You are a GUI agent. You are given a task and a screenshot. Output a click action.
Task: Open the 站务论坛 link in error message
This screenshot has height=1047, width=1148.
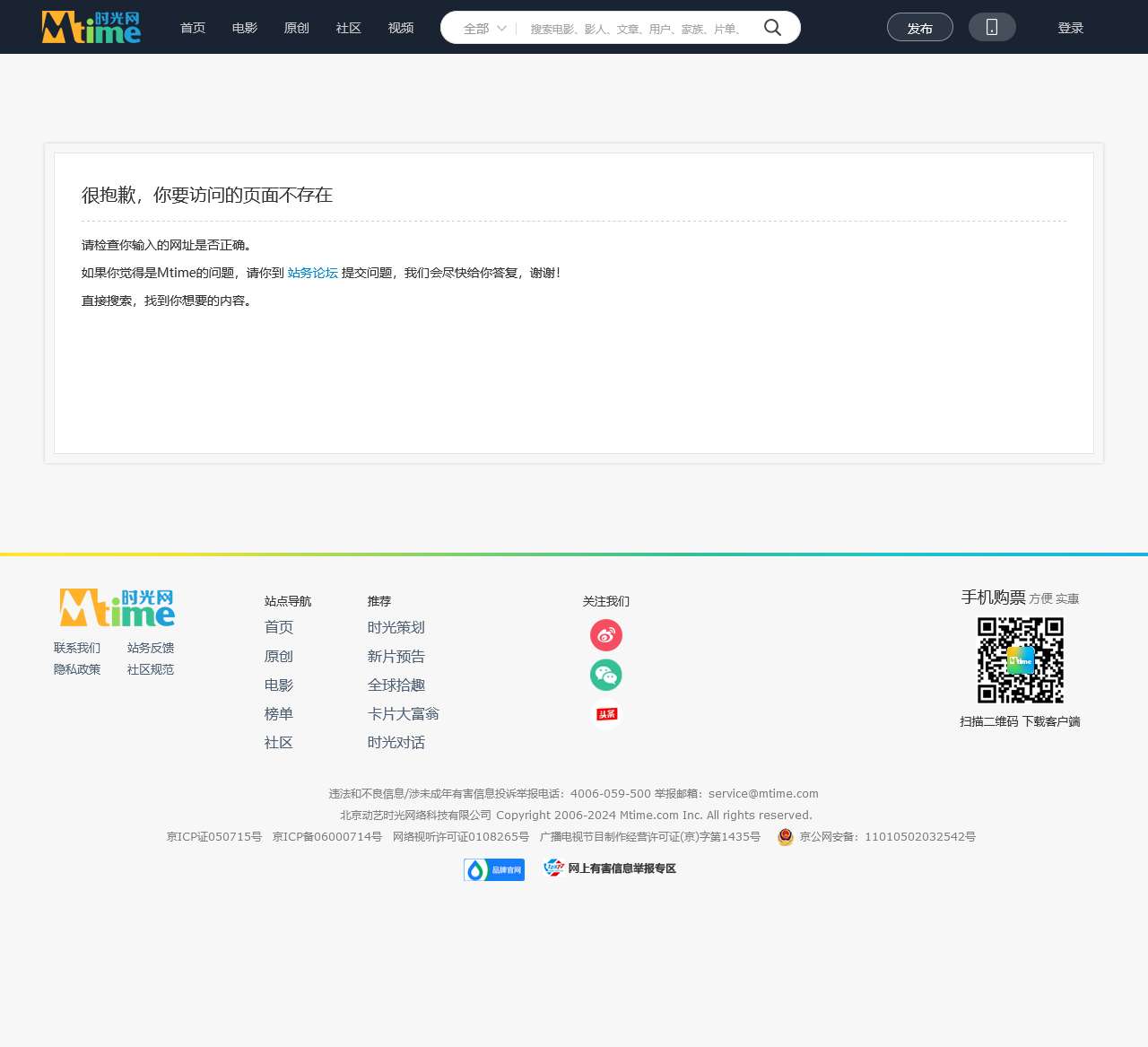pyautogui.click(x=312, y=273)
